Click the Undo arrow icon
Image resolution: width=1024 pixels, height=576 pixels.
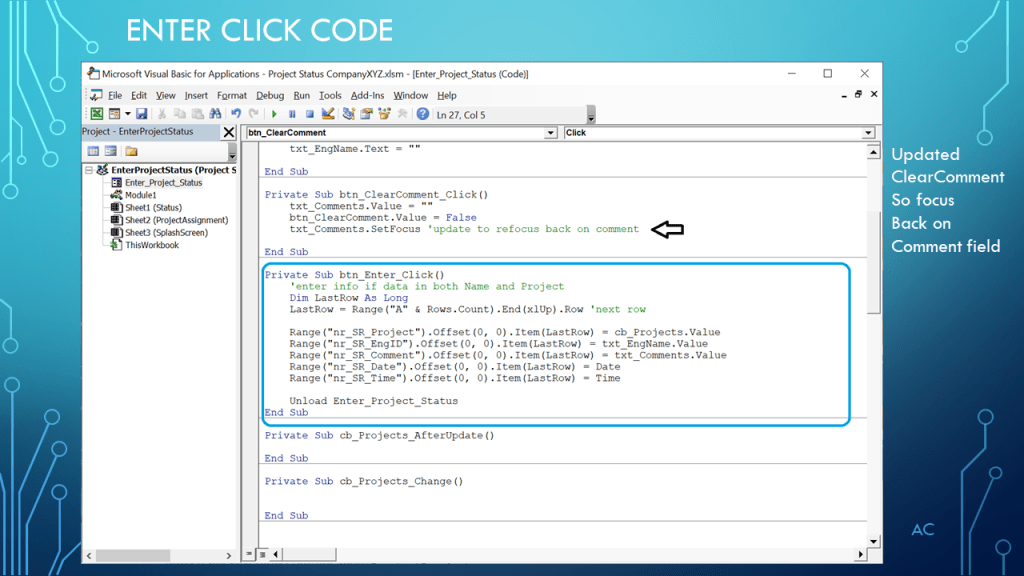pyautogui.click(x=237, y=115)
